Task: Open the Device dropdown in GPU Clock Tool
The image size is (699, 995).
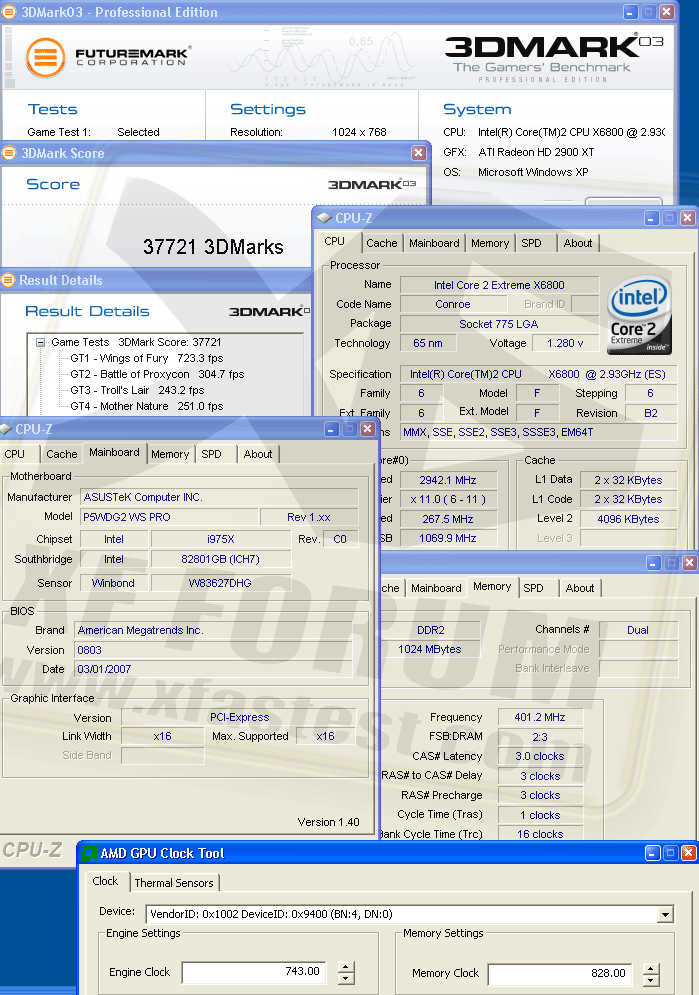Action: [665, 914]
